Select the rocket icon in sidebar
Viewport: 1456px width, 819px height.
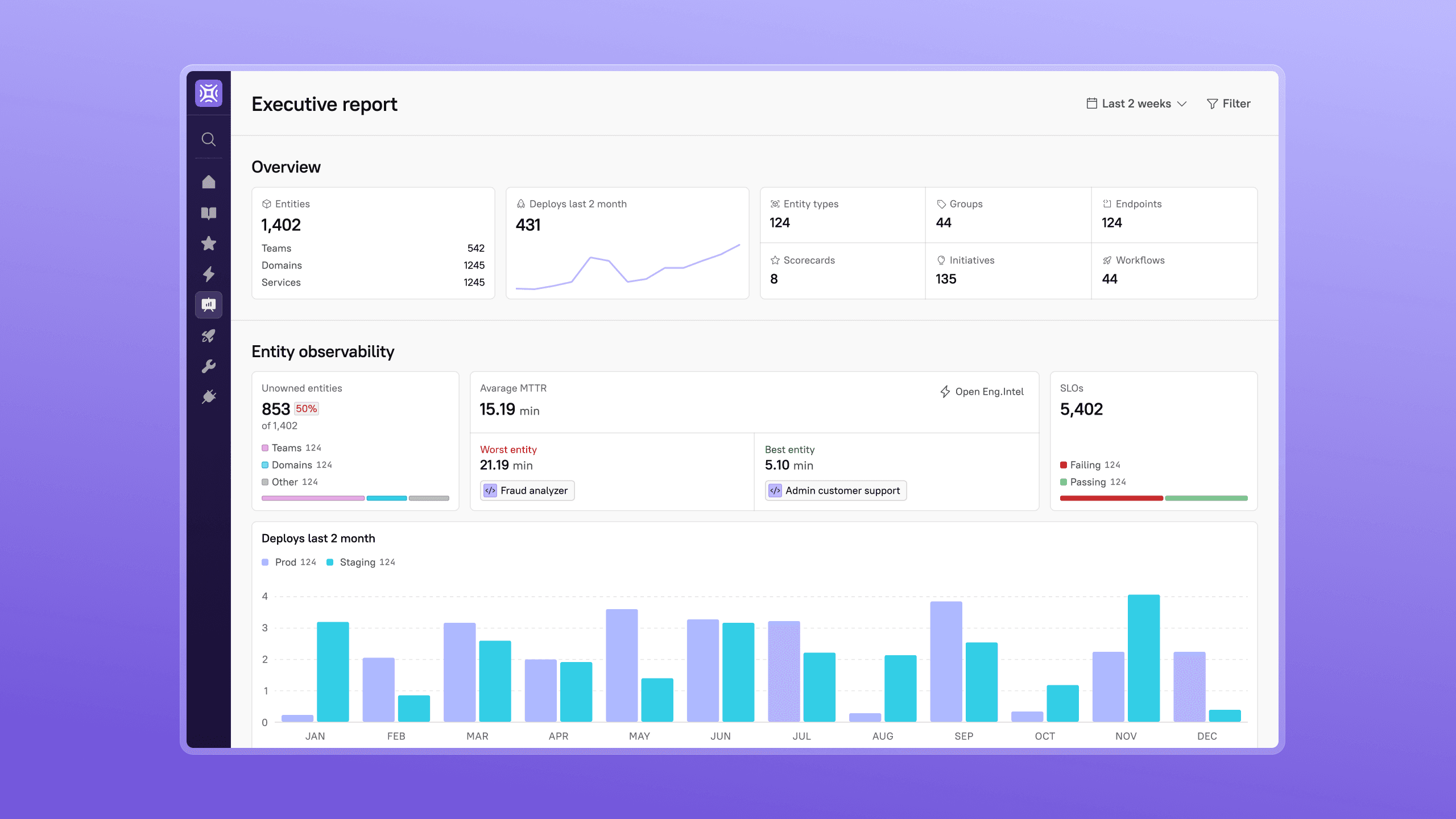pos(209,336)
